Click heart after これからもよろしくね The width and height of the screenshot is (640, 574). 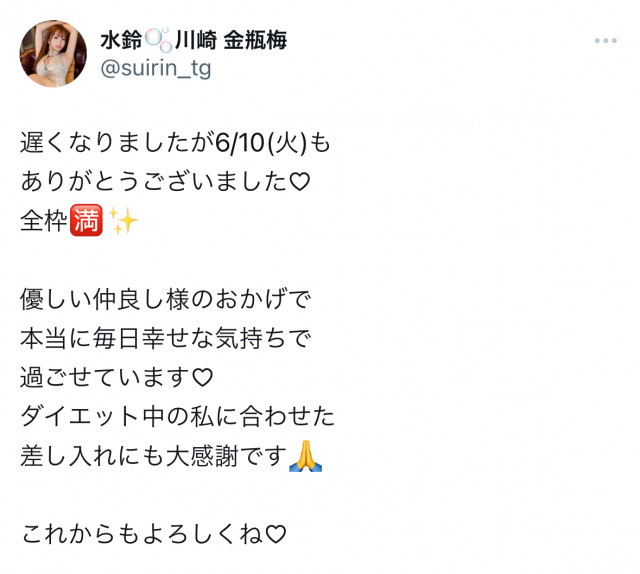click(276, 534)
